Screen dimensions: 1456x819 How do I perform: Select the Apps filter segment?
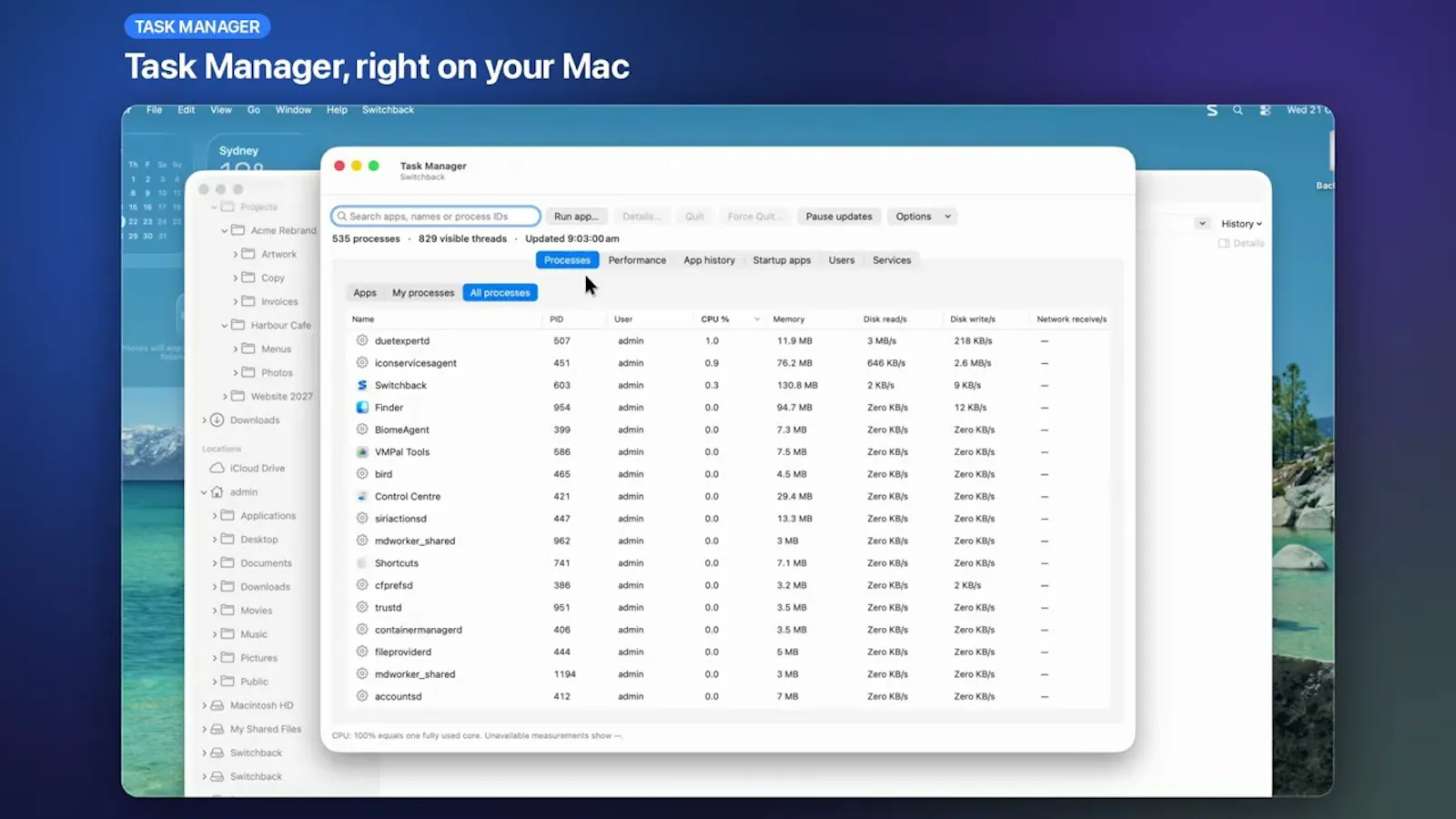[x=365, y=293]
